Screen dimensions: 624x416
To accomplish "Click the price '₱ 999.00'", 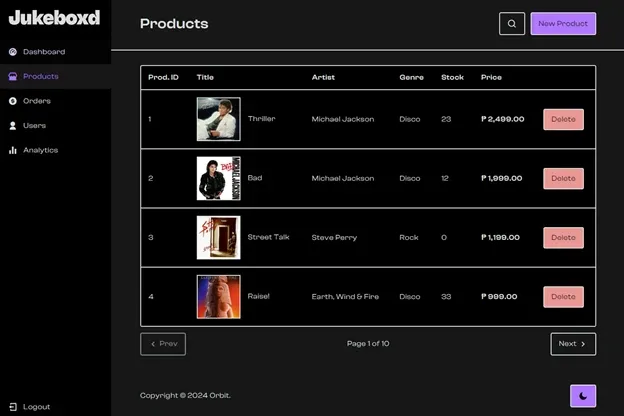I will (x=499, y=297).
